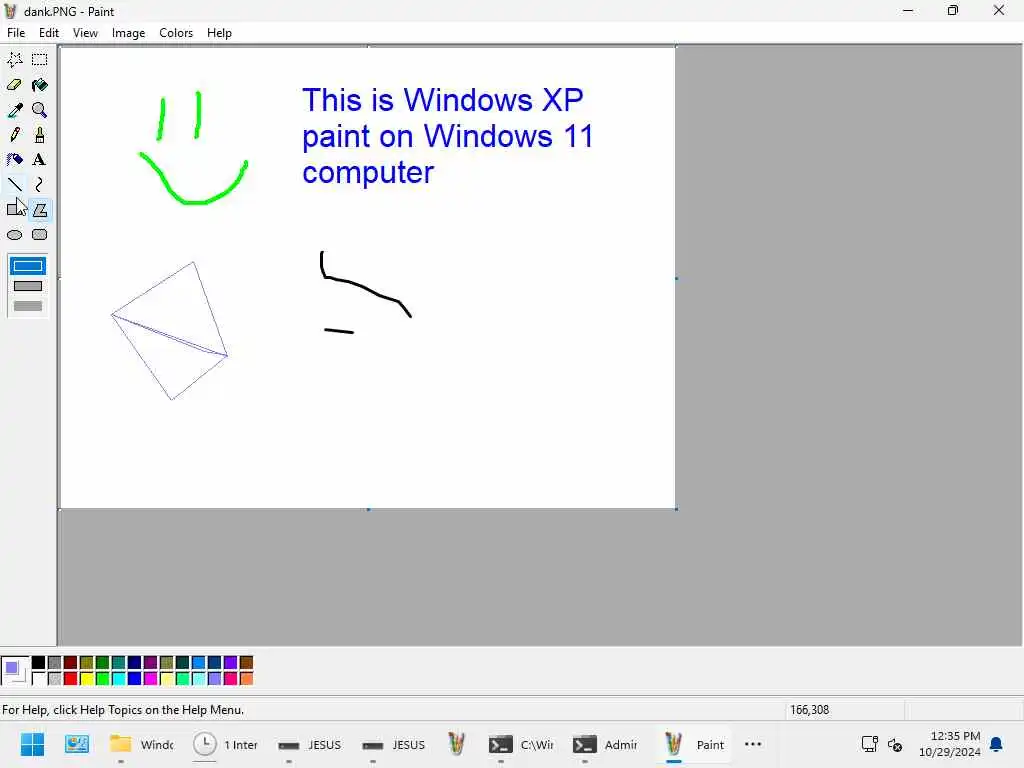The image size is (1024, 768).
Task: Choose the hot pink swatch
Action: pos(231,679)
